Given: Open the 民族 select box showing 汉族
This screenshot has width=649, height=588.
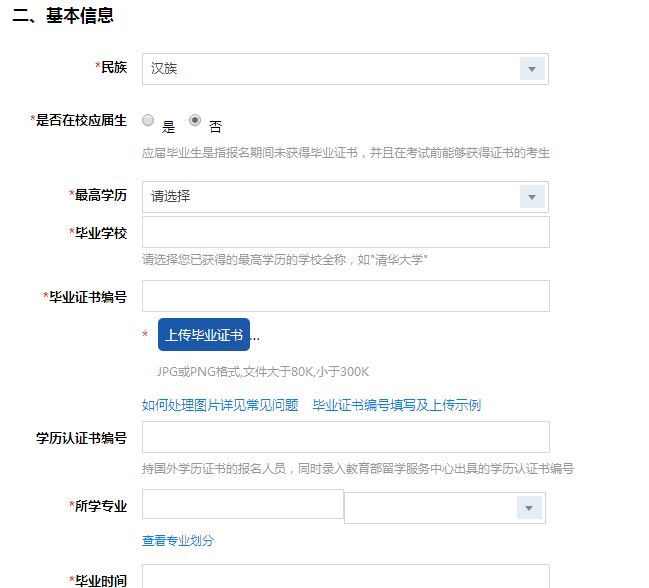Looking at the screenshot, I should (x=330, y=69).
